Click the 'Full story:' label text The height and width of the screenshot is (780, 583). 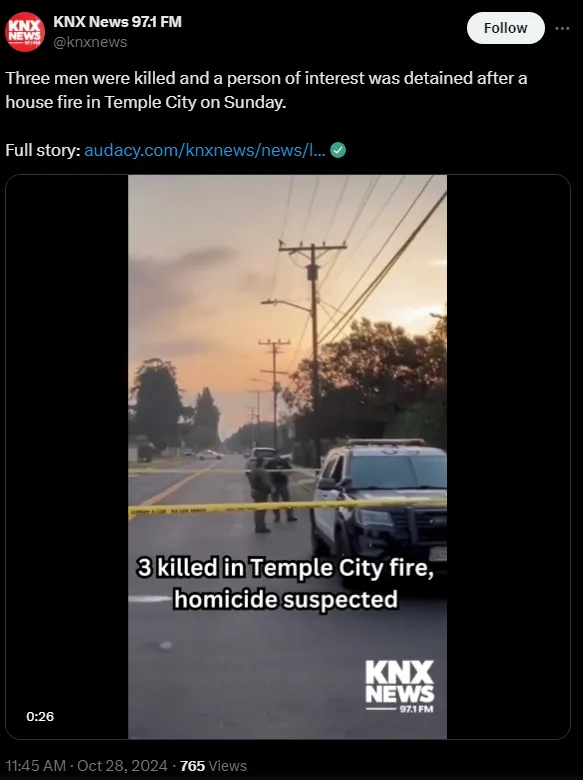(43, 150)
